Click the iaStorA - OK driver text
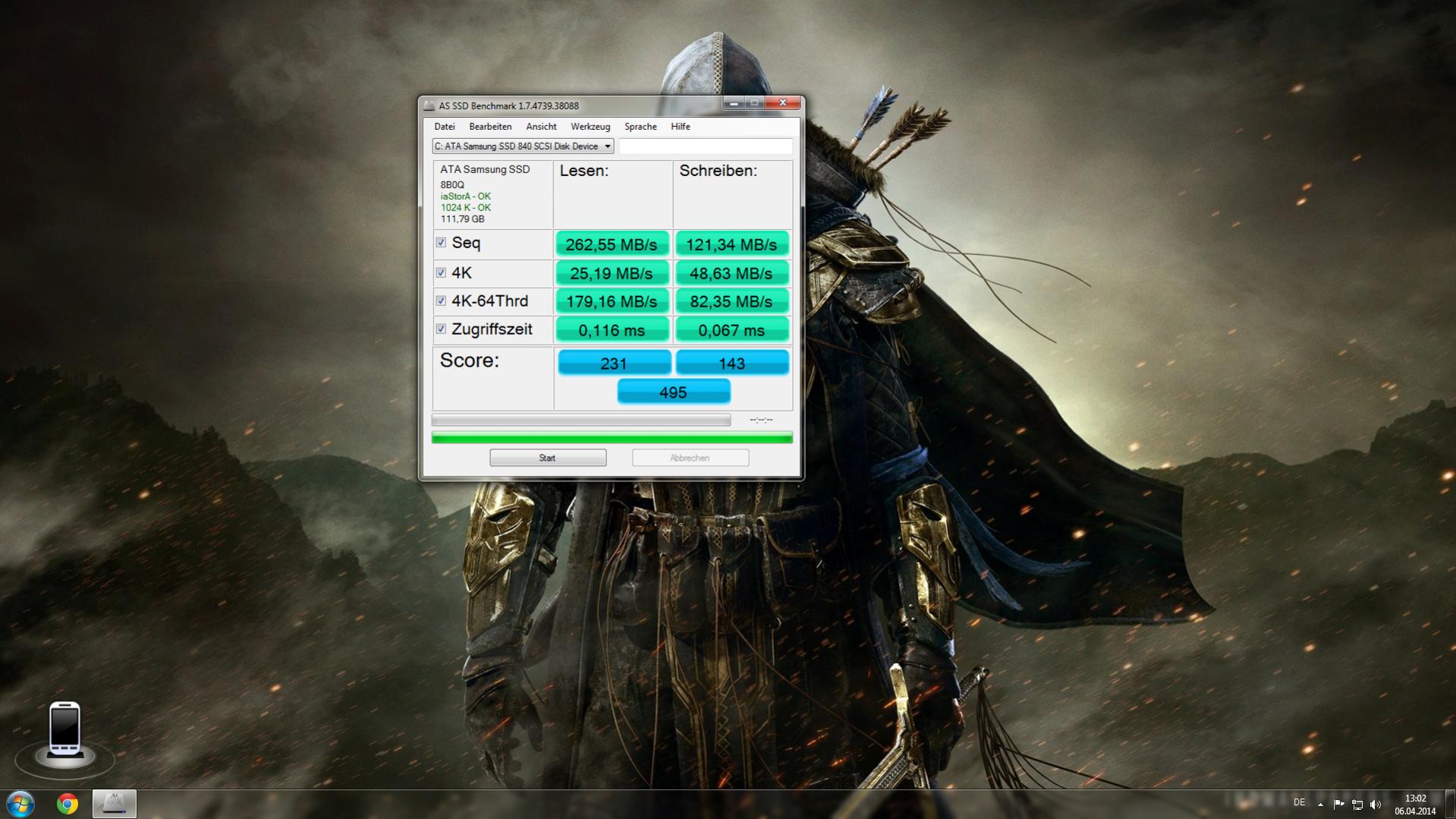The width and height of the screenshot is (1456, 819). [x=466, y=197]
